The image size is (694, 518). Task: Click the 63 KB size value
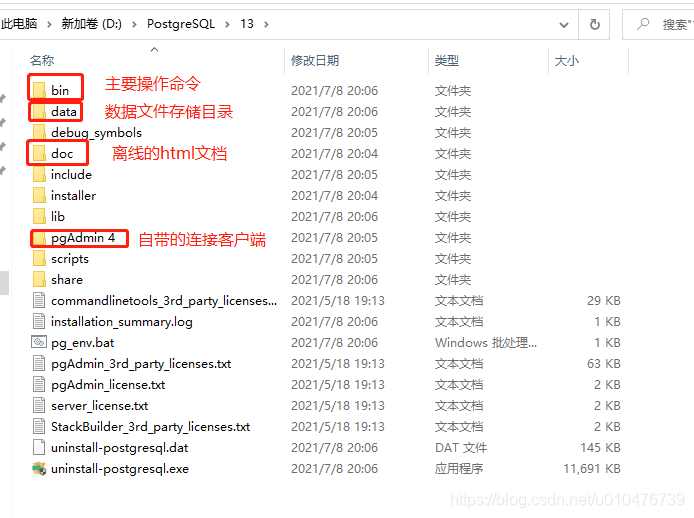pyautogui.click(x=604, y=364)
